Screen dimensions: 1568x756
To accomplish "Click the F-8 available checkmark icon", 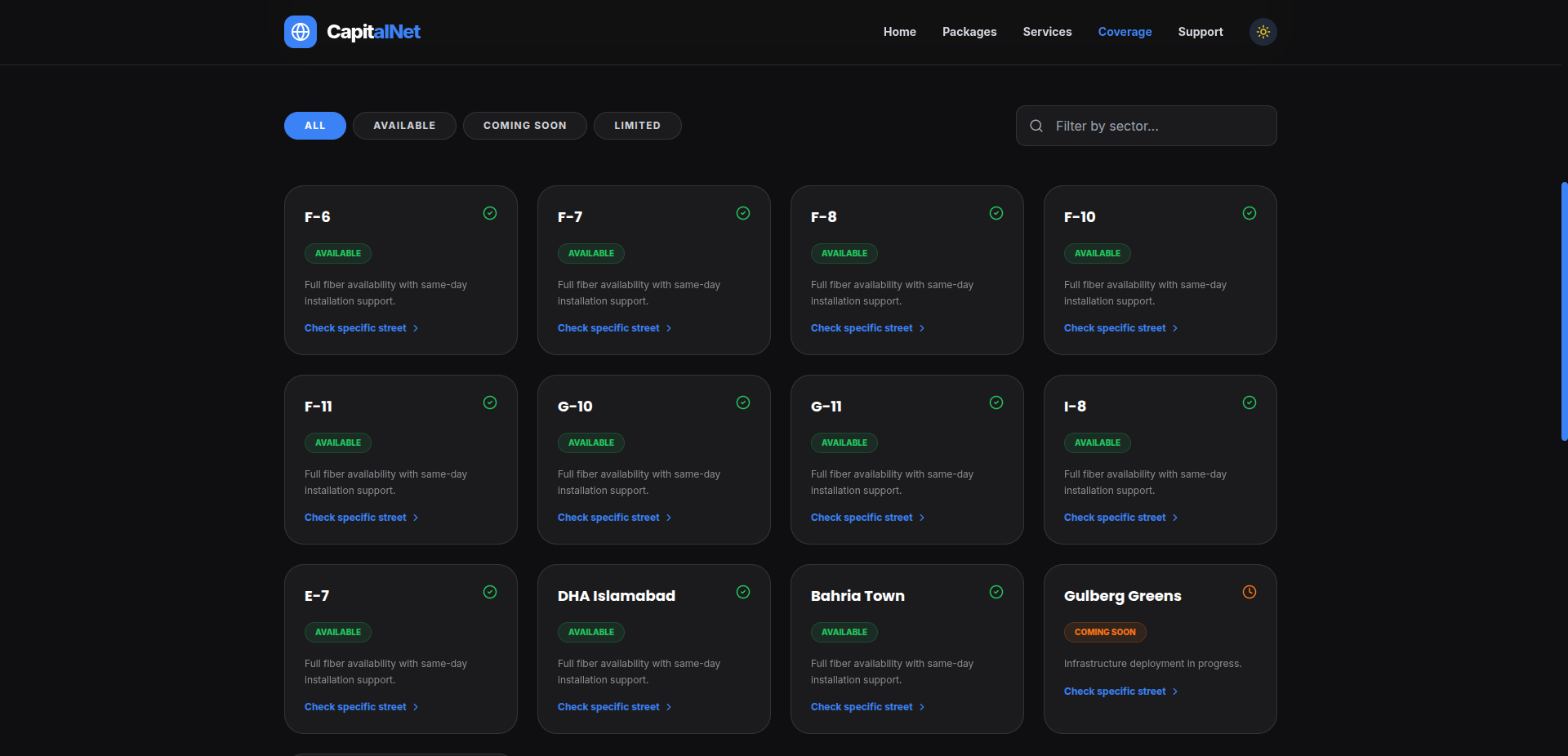I will [x=996, y=213].
